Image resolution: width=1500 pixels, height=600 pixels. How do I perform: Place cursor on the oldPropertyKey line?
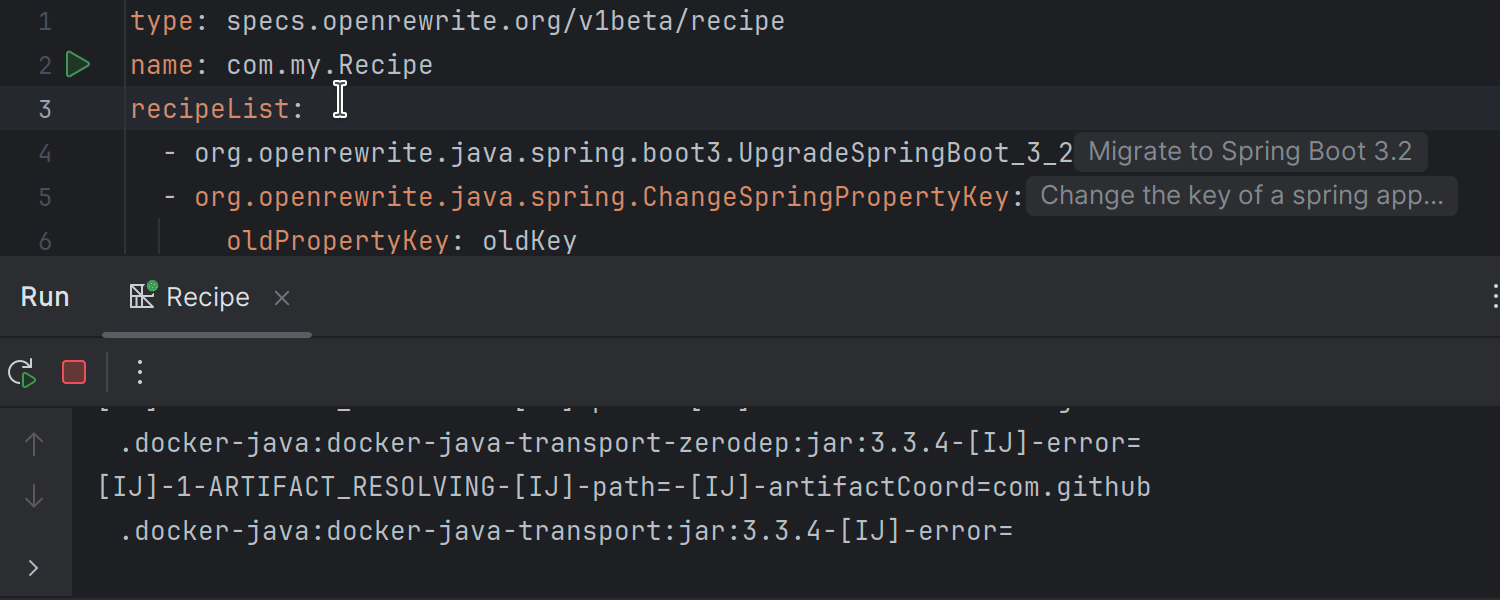click(x=400, y=241)
